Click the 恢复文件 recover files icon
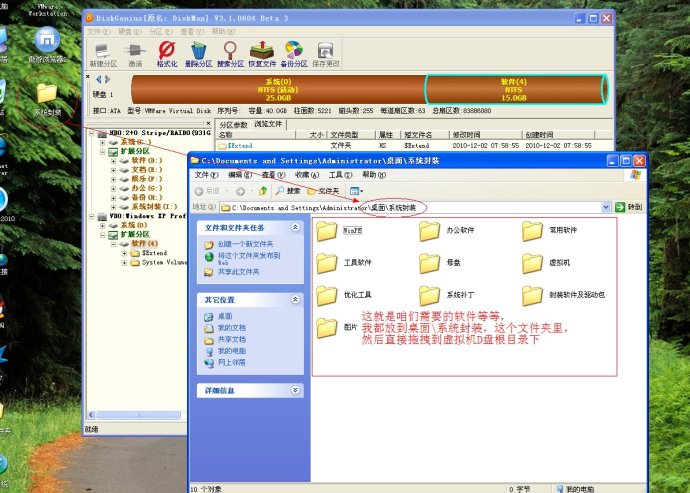This screenshot has width=690, height=493. [262, 54]
